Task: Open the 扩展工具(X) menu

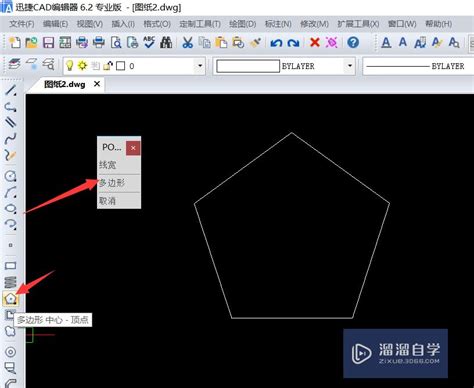Action: (x=358, y=24)
